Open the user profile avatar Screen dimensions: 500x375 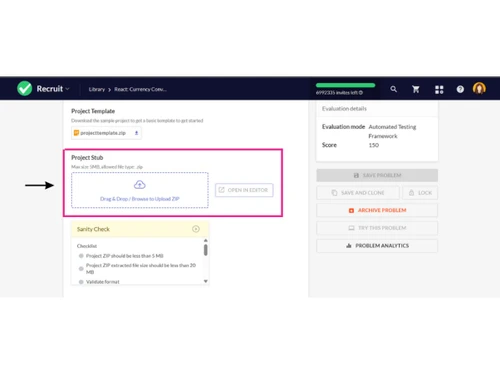click(x=479, y=89)
